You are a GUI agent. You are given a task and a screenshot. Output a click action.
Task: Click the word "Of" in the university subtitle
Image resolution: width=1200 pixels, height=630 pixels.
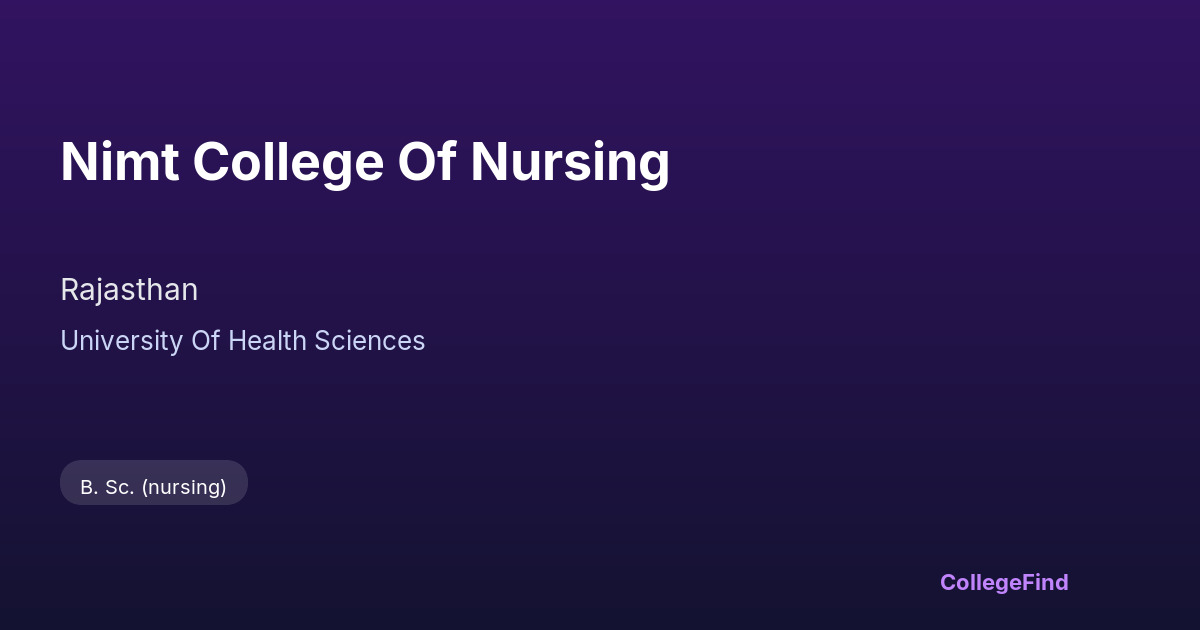[206, 341]
